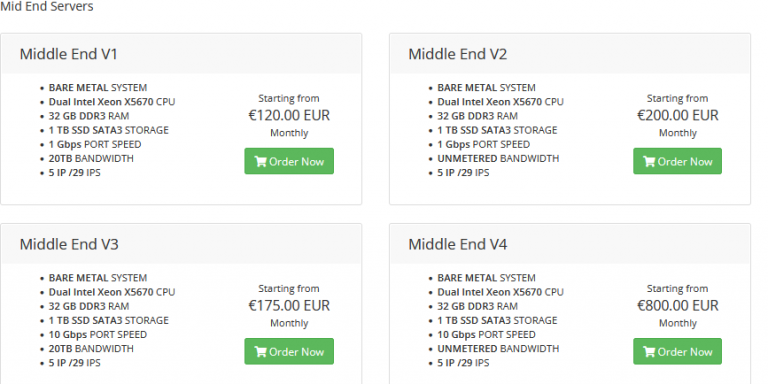Click UNMETERED BANDWIDTH in the V2 card

click(498, 159)
